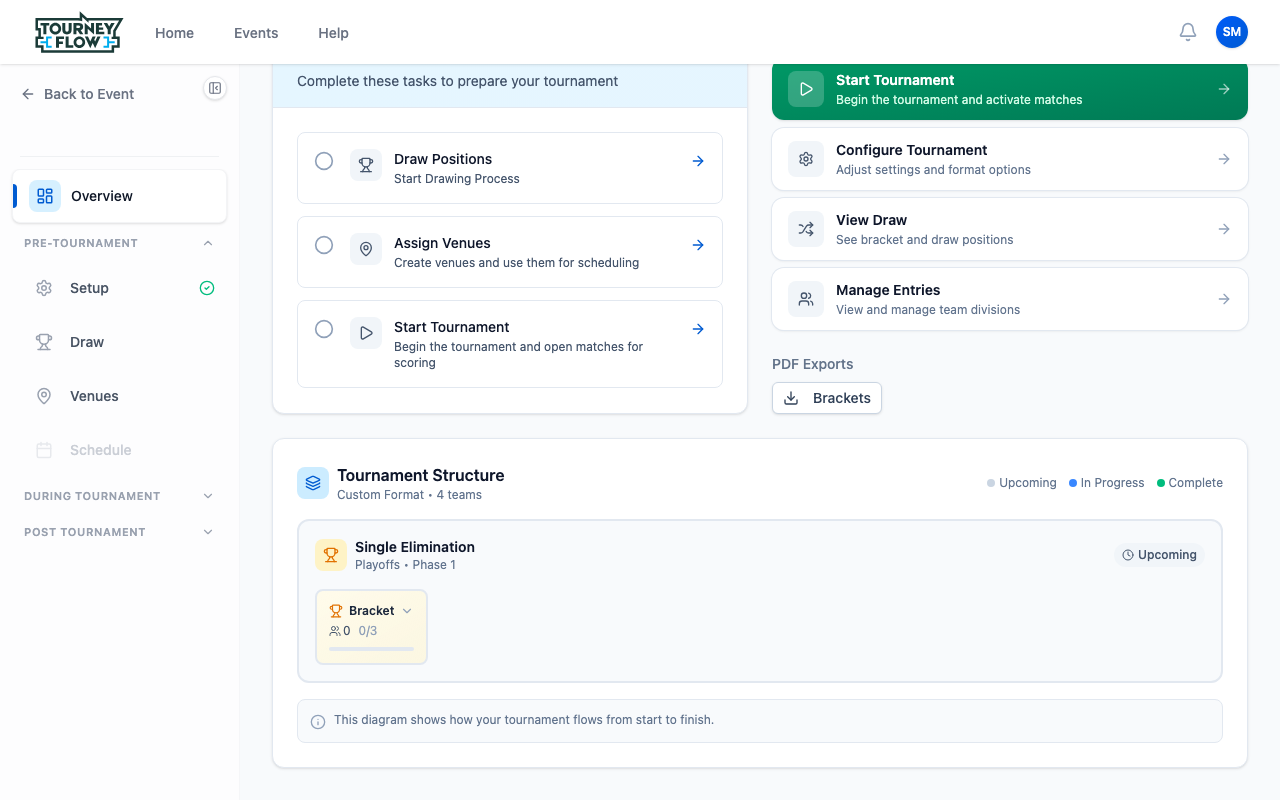Viewport: 1280px width, 800px height.
Task: Click the Manage Entries people icon
Action: pos(806,299)
